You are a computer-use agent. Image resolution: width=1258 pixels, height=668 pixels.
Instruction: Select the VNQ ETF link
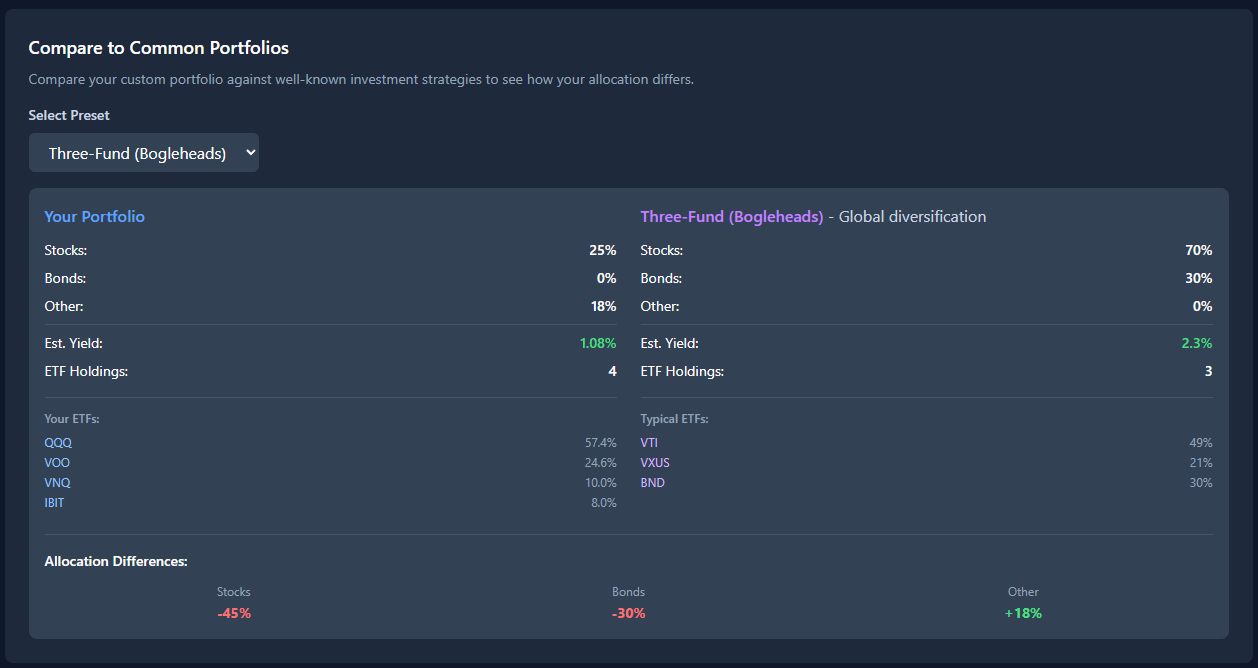point(56,482)
